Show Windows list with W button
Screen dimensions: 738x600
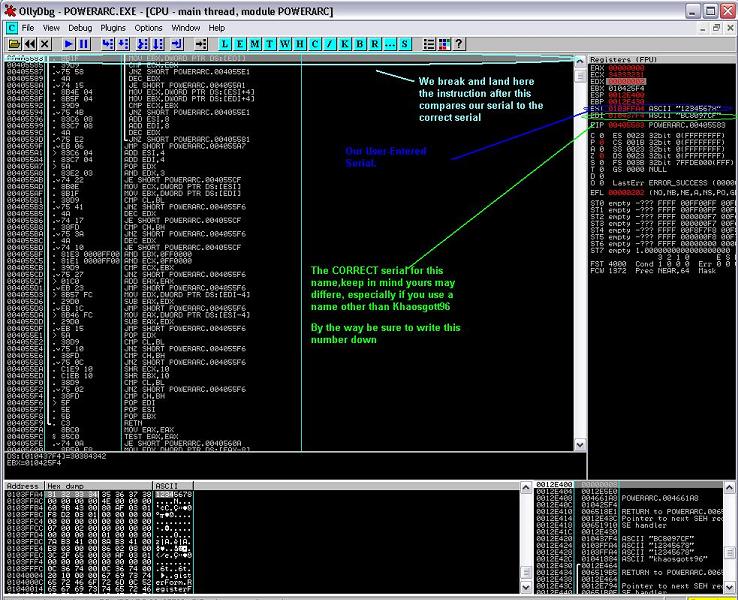[285, 44]
